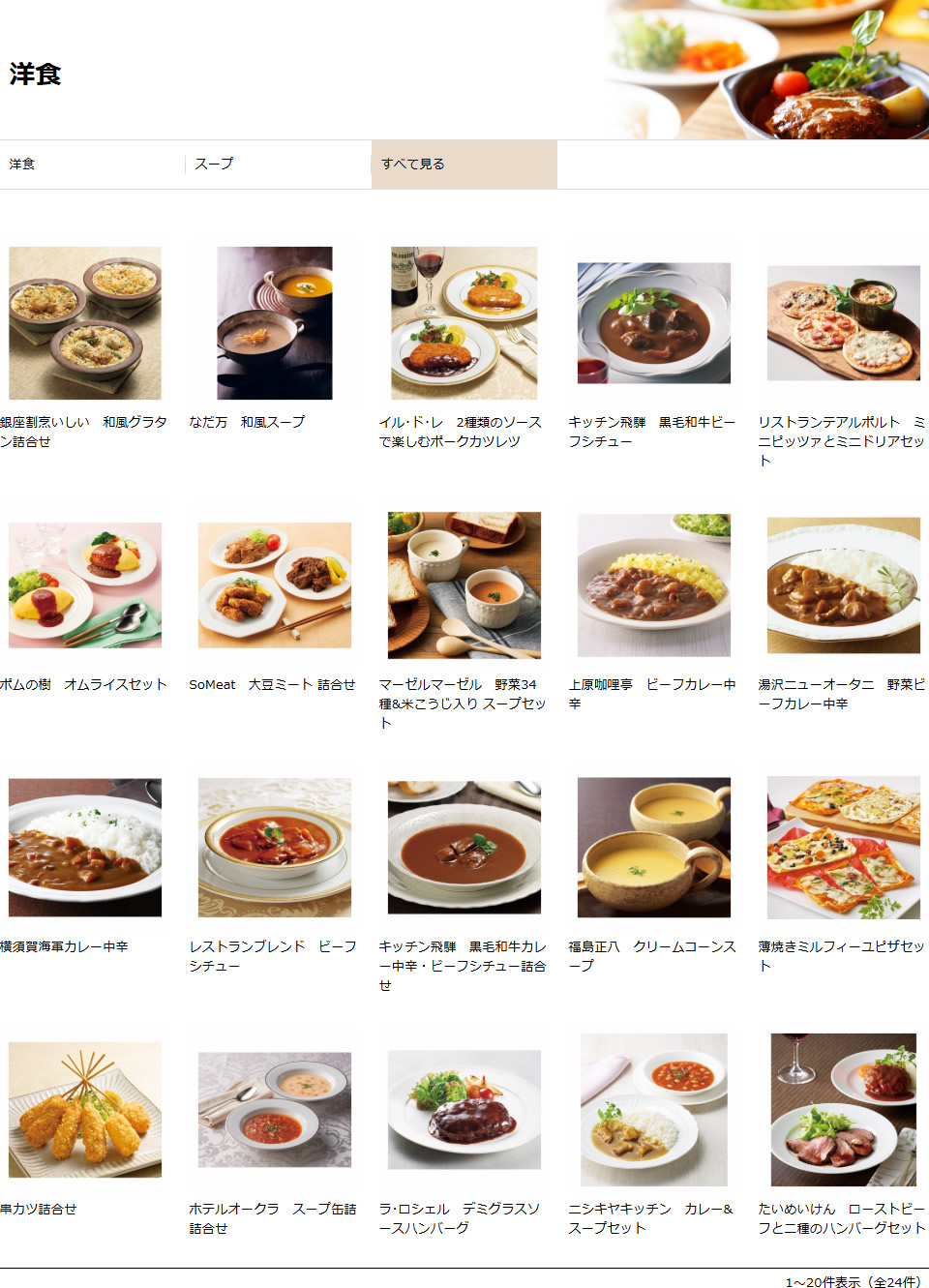Click the イル・ド・レ ポークカツレツ product link
This screenshot has height=1288, width=929.
coord(460,432)
